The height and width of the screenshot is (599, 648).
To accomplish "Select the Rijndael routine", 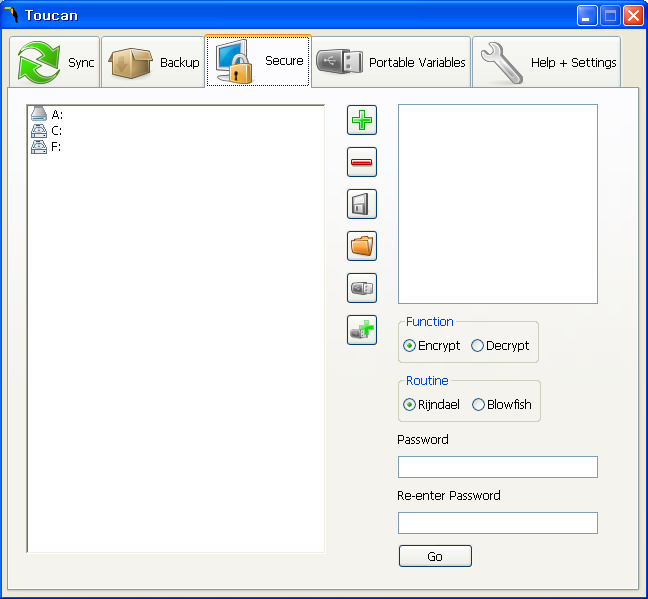I will [x=431, y=404].
